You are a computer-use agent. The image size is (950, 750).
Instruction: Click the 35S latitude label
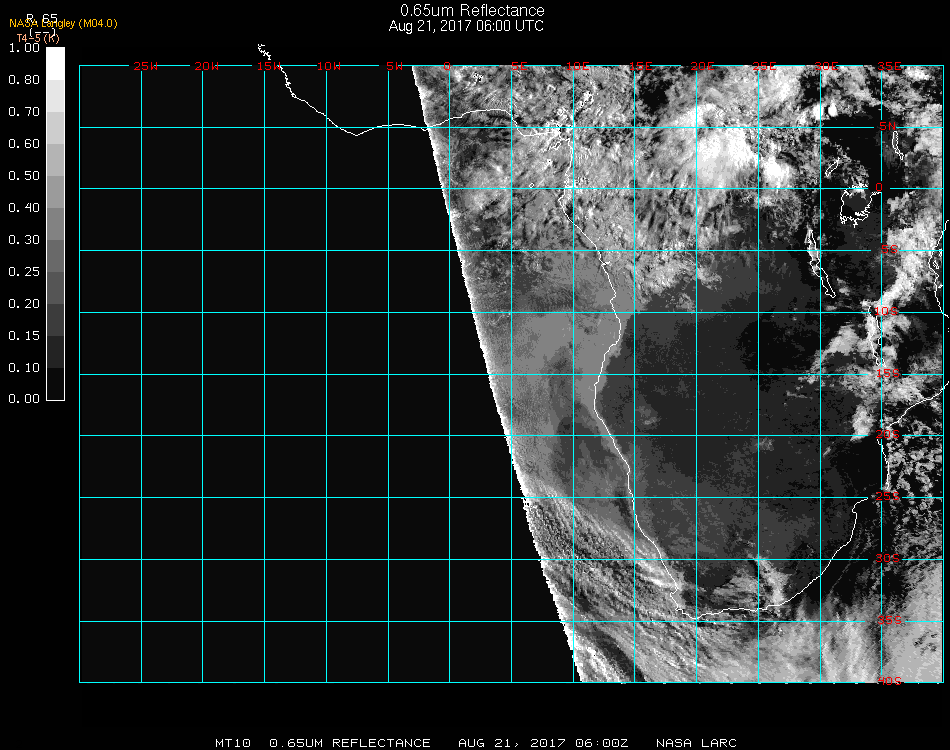[x=889, y=620]
